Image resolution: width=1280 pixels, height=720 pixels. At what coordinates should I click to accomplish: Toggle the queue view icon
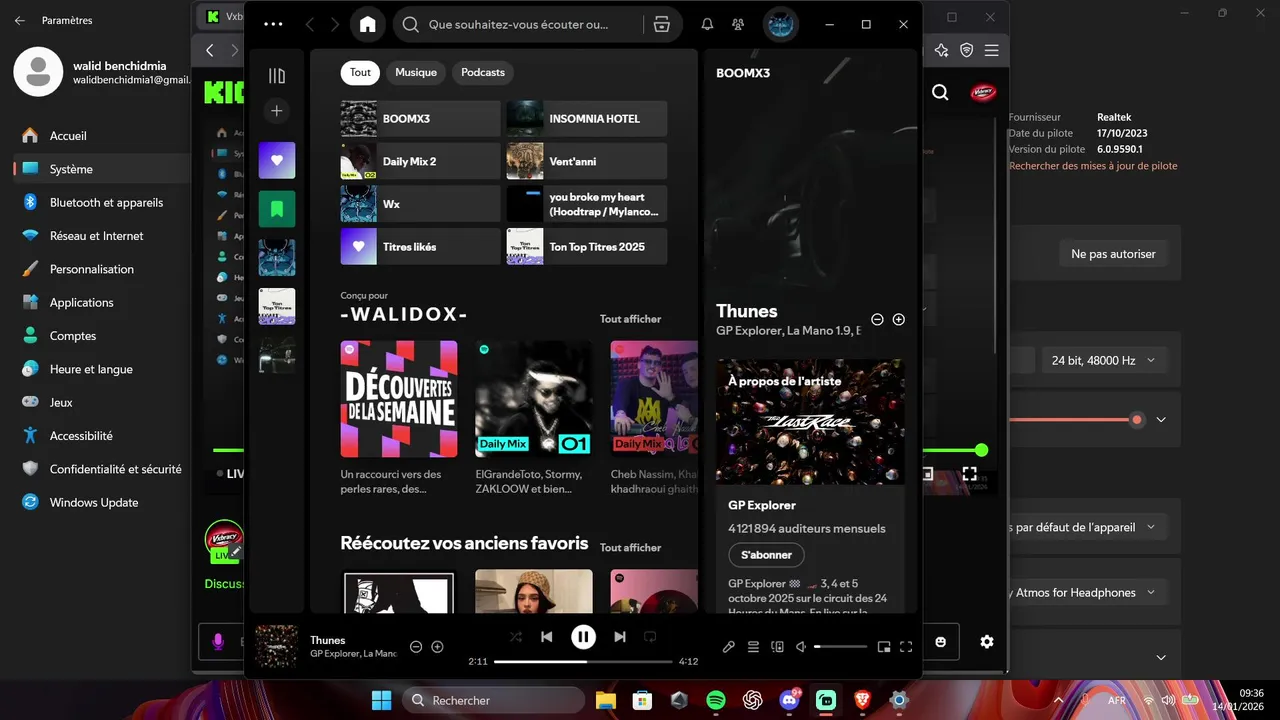[x=753, y=647]
